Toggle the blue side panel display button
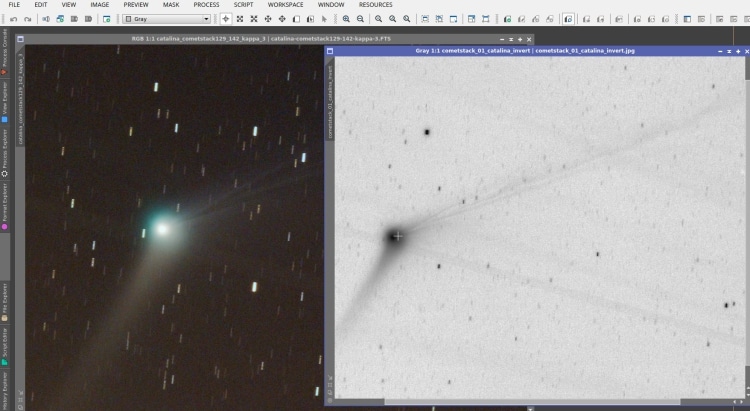750x411 pixels. point(687,19)
